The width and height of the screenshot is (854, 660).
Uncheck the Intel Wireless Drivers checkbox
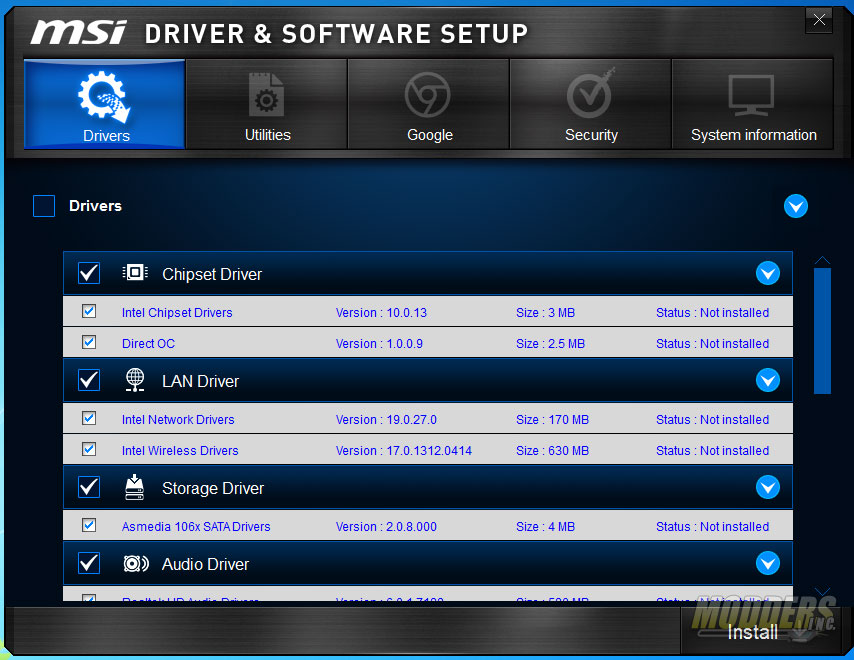click(x=89, y=449)
